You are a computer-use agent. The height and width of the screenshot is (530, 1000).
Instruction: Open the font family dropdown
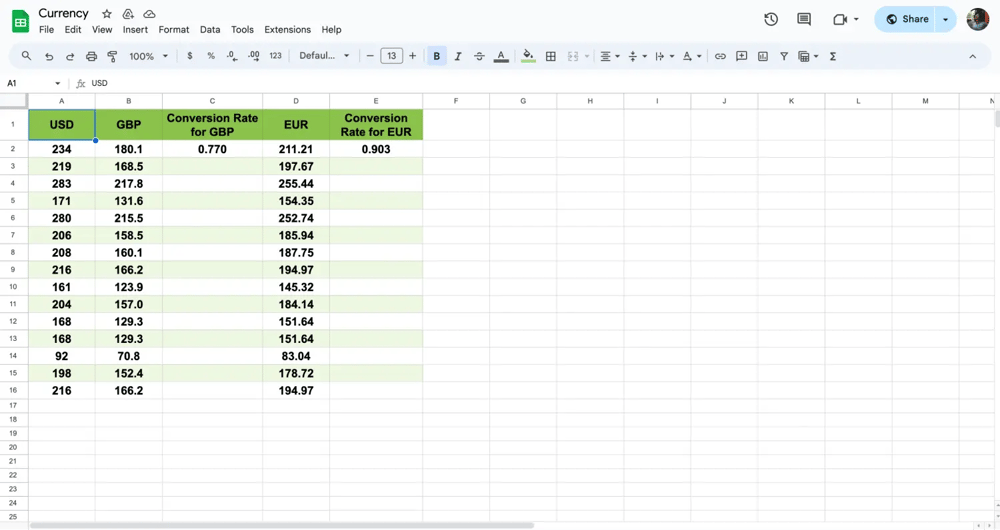point(325,57)
